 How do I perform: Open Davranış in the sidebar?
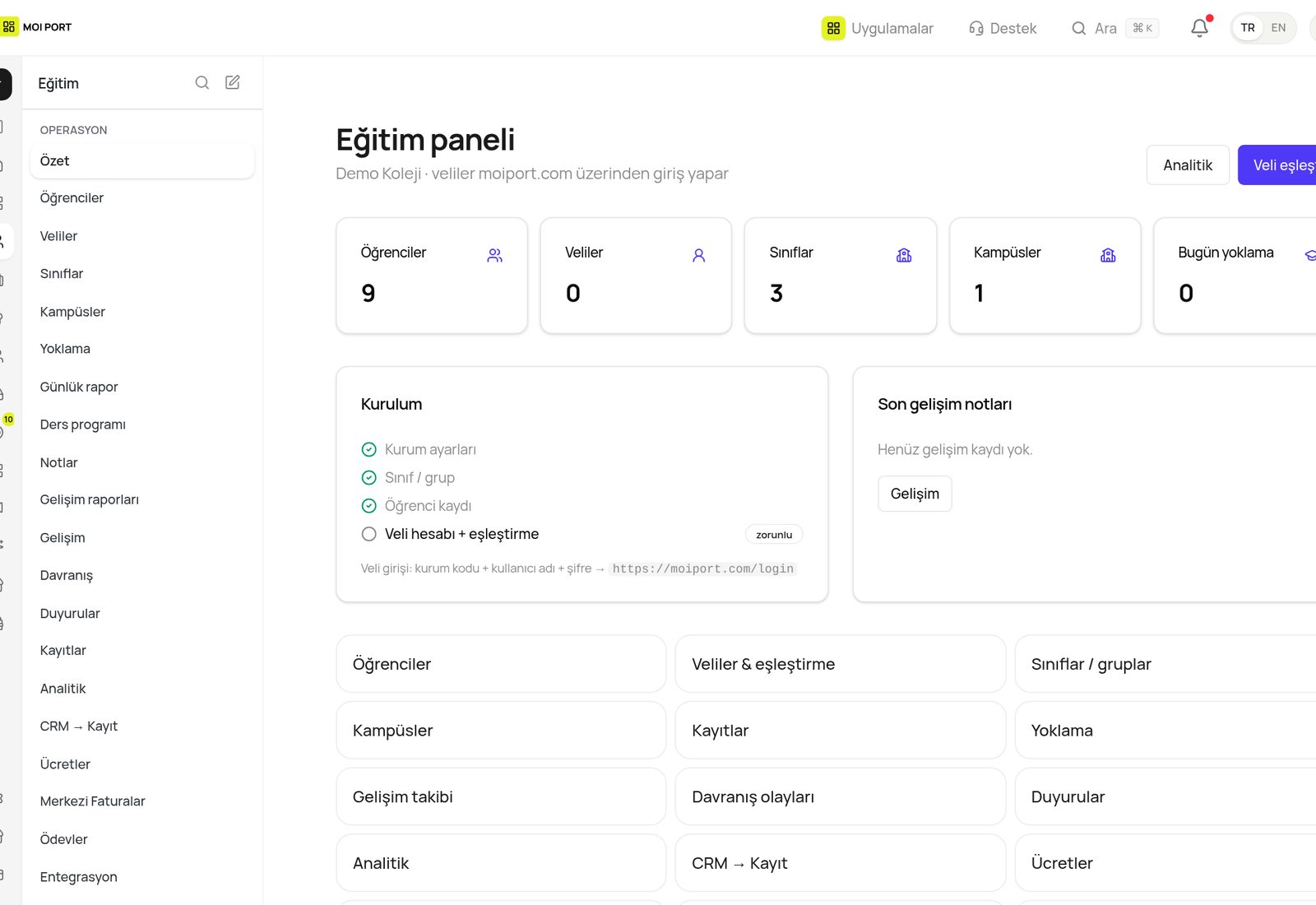pyautogui.click(x=142, y=575)
